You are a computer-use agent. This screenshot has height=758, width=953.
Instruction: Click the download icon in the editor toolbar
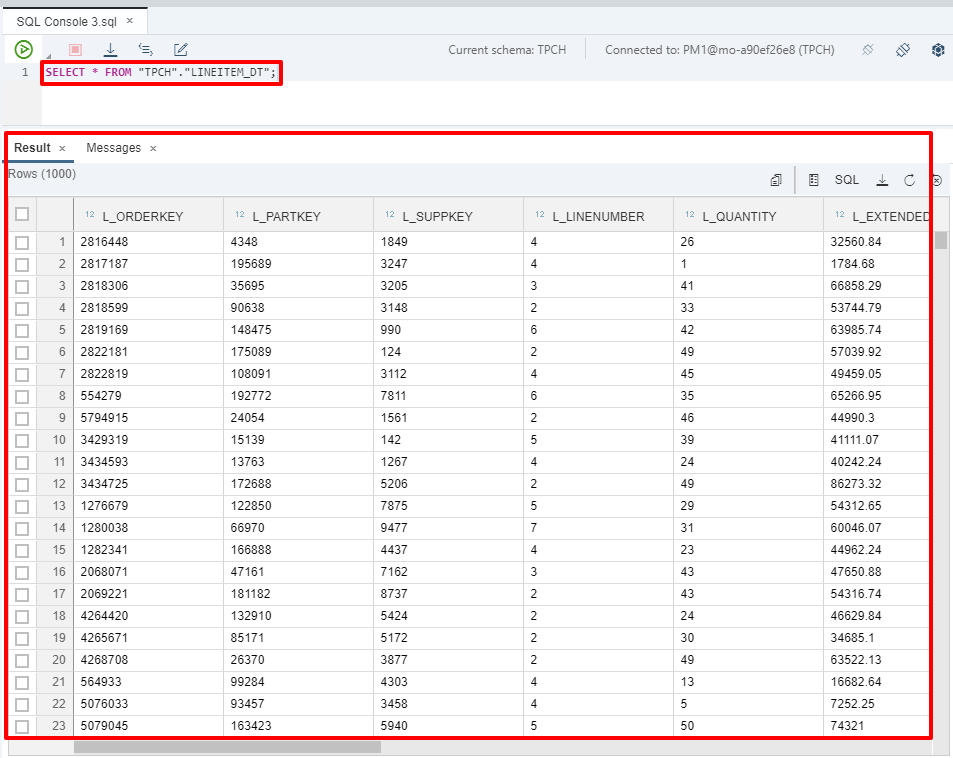click(x=111, y=50)
